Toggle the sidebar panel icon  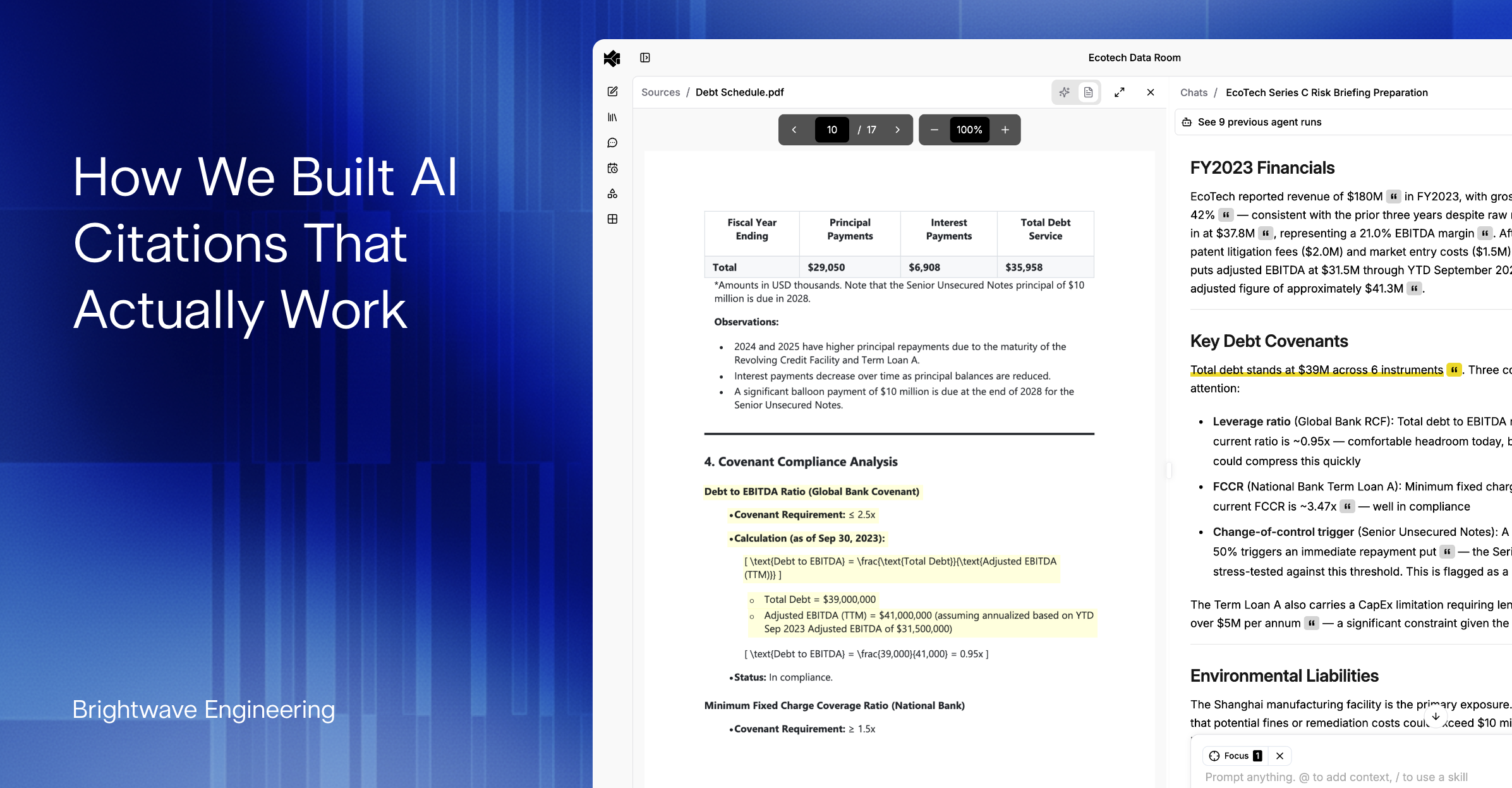(644, 58)
